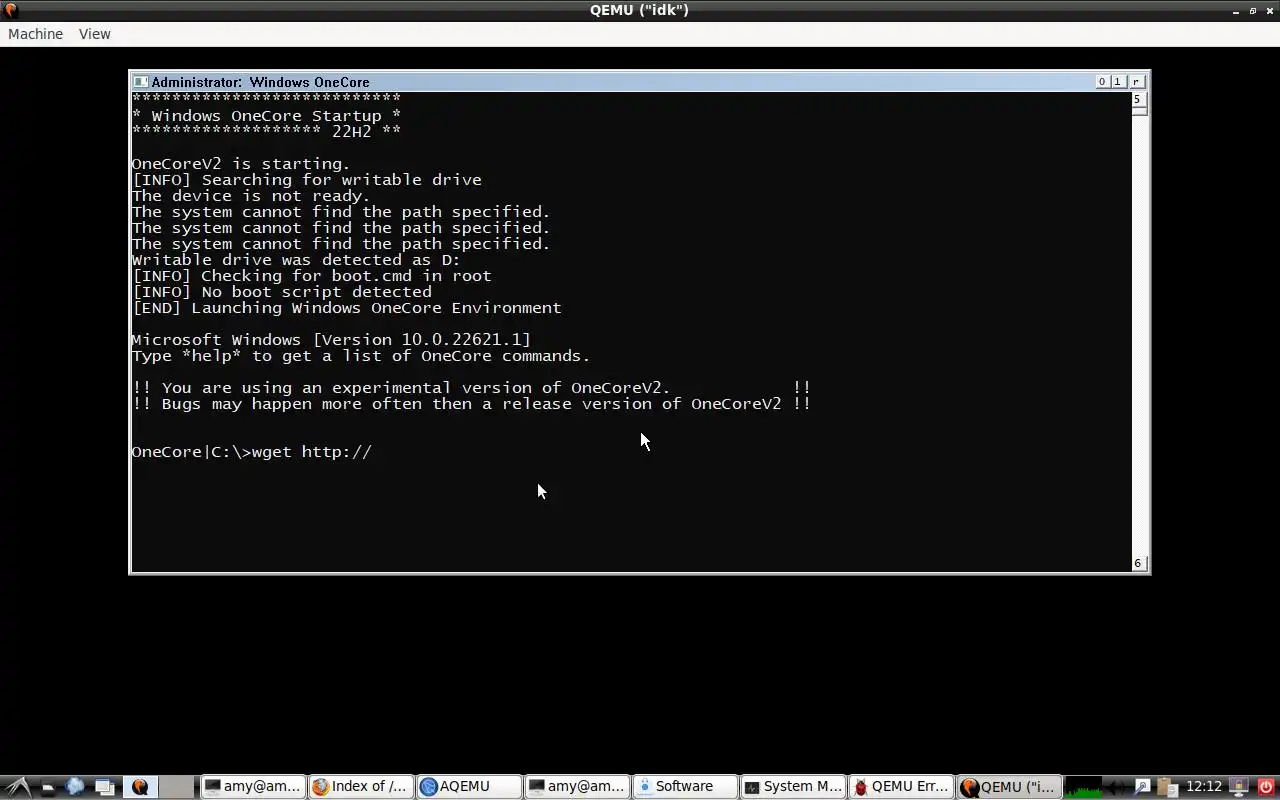1280x800 pixels.
Task: Open the Lubuntu start menu bird icon
Action: pyautogui.click(x=19, y=787)
